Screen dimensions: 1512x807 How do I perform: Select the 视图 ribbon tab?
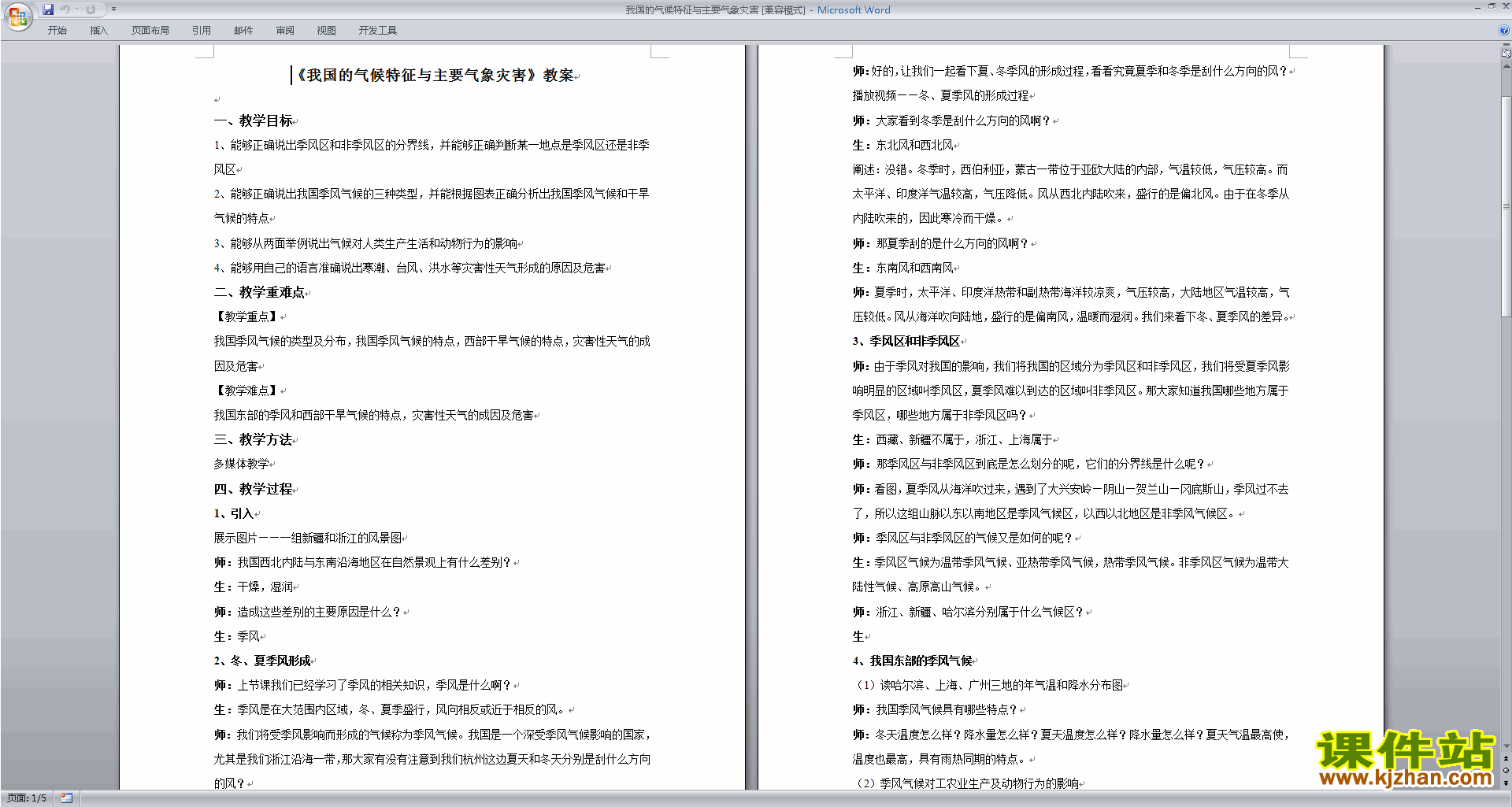(x=327, y=31)
